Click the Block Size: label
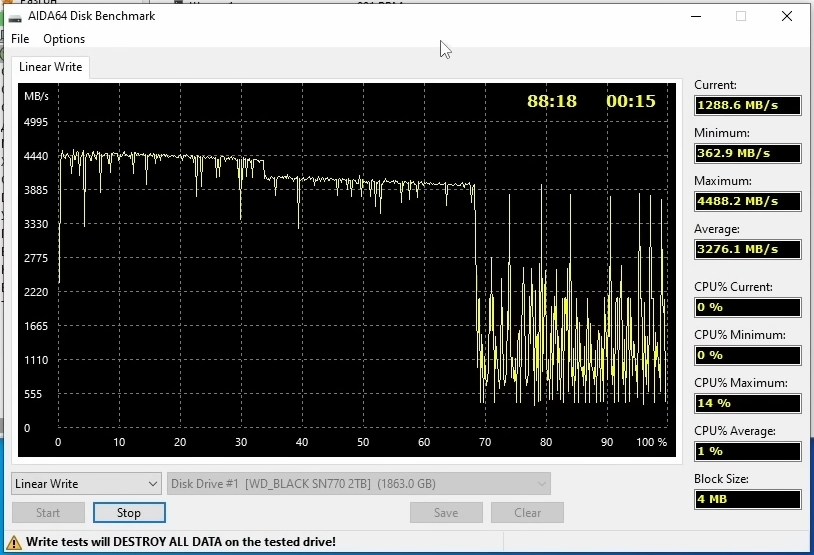The height and width of the screenshot is (555, 814). coord(721,479)
